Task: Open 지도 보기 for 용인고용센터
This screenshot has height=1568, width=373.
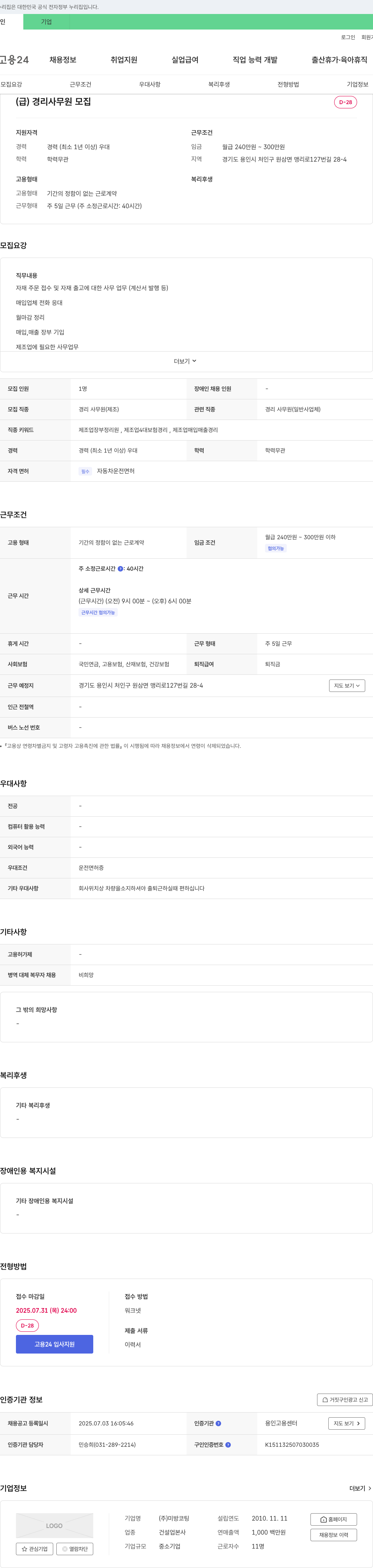Action: pos(347,1423)
